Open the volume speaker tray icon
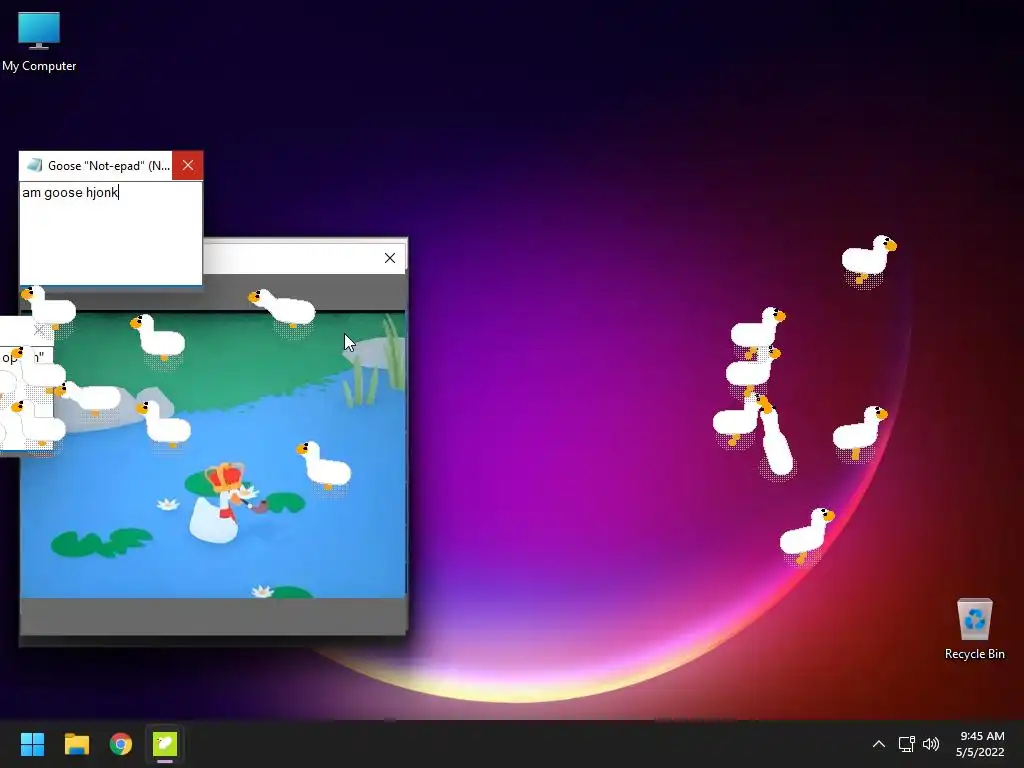The width and height of the screenshot is (1024, 768). pyautogui.click(x=931, y=744)
